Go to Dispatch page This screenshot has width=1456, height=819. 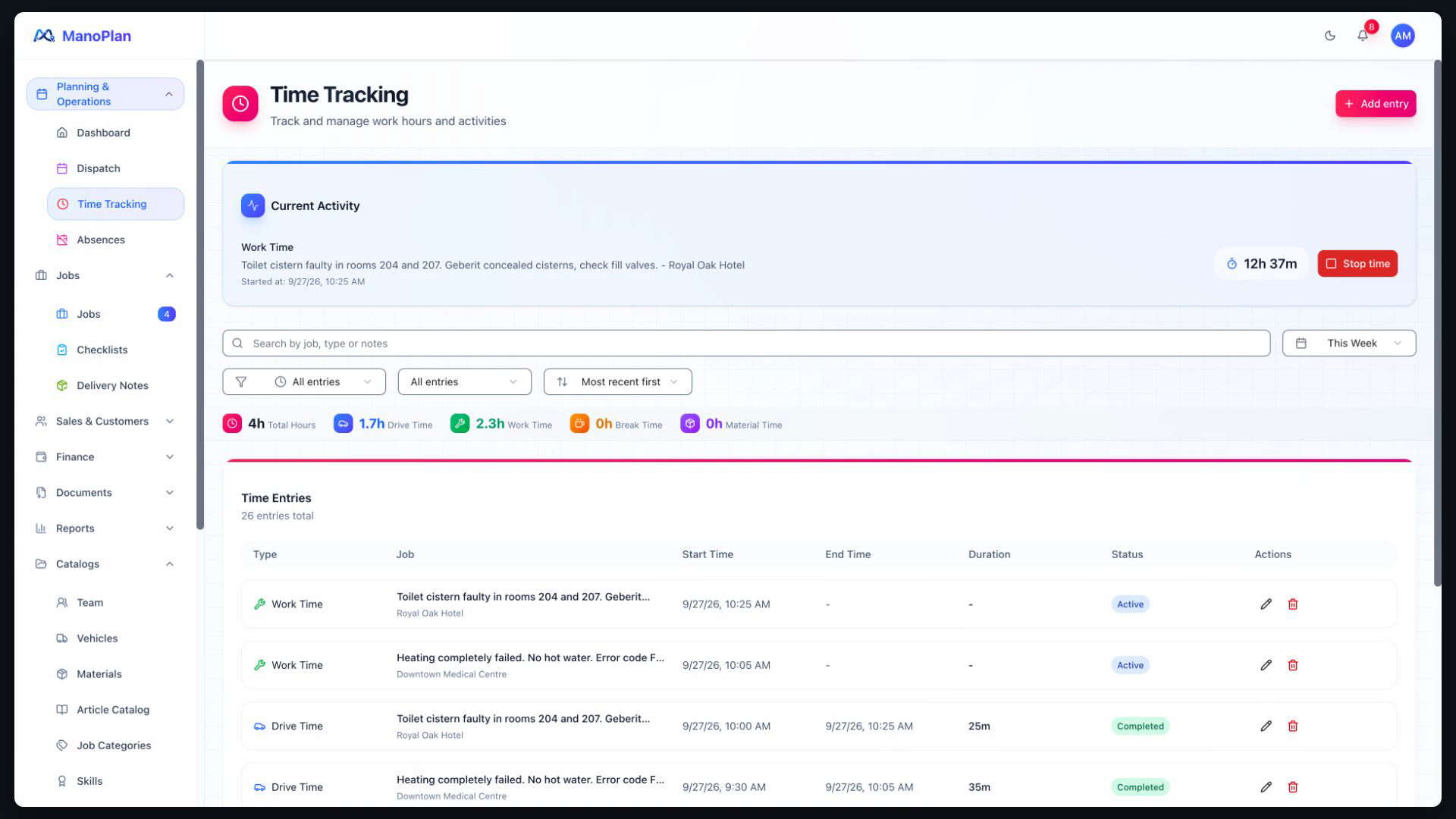pos(115,168)
